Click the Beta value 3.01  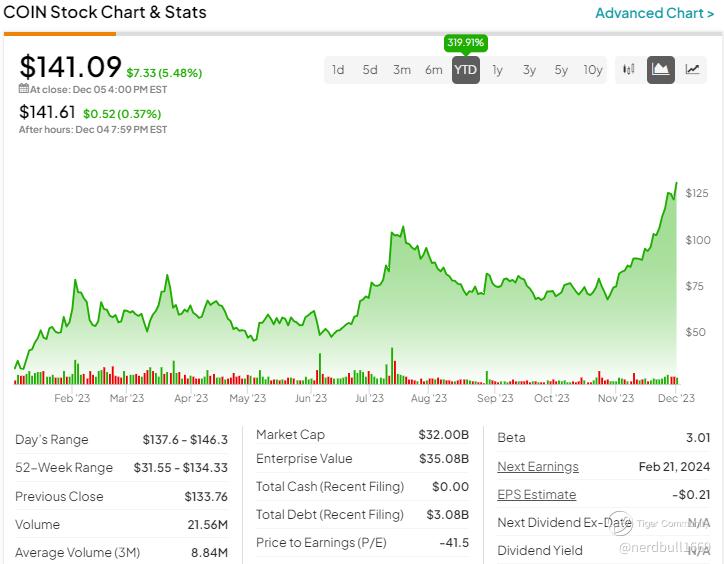tap(698, 437)
